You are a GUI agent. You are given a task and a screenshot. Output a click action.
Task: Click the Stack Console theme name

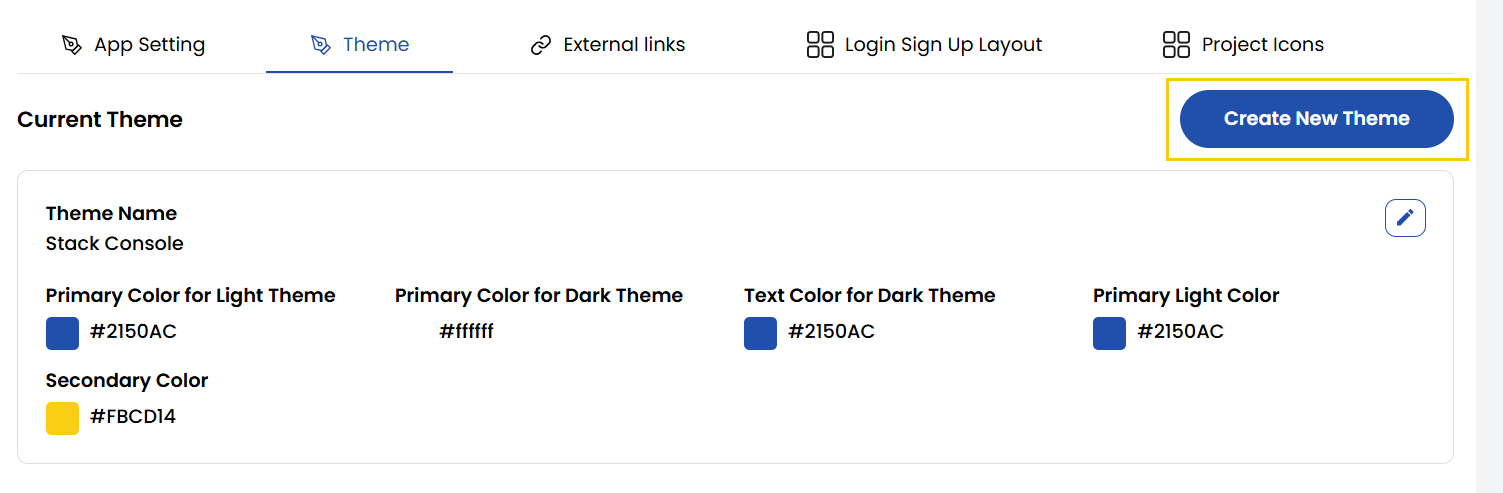point(115,244)
